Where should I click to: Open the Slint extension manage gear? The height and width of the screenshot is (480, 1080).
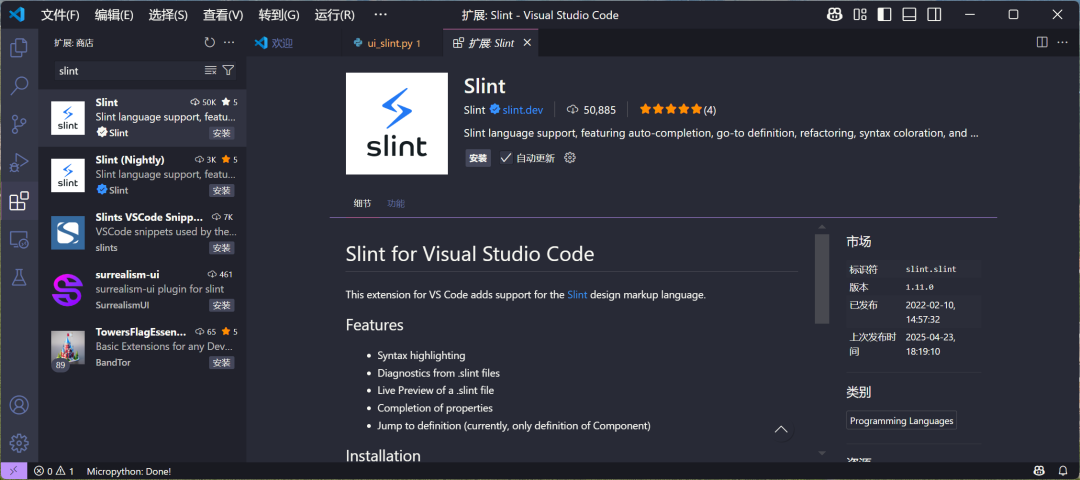(x=570, y=158)
